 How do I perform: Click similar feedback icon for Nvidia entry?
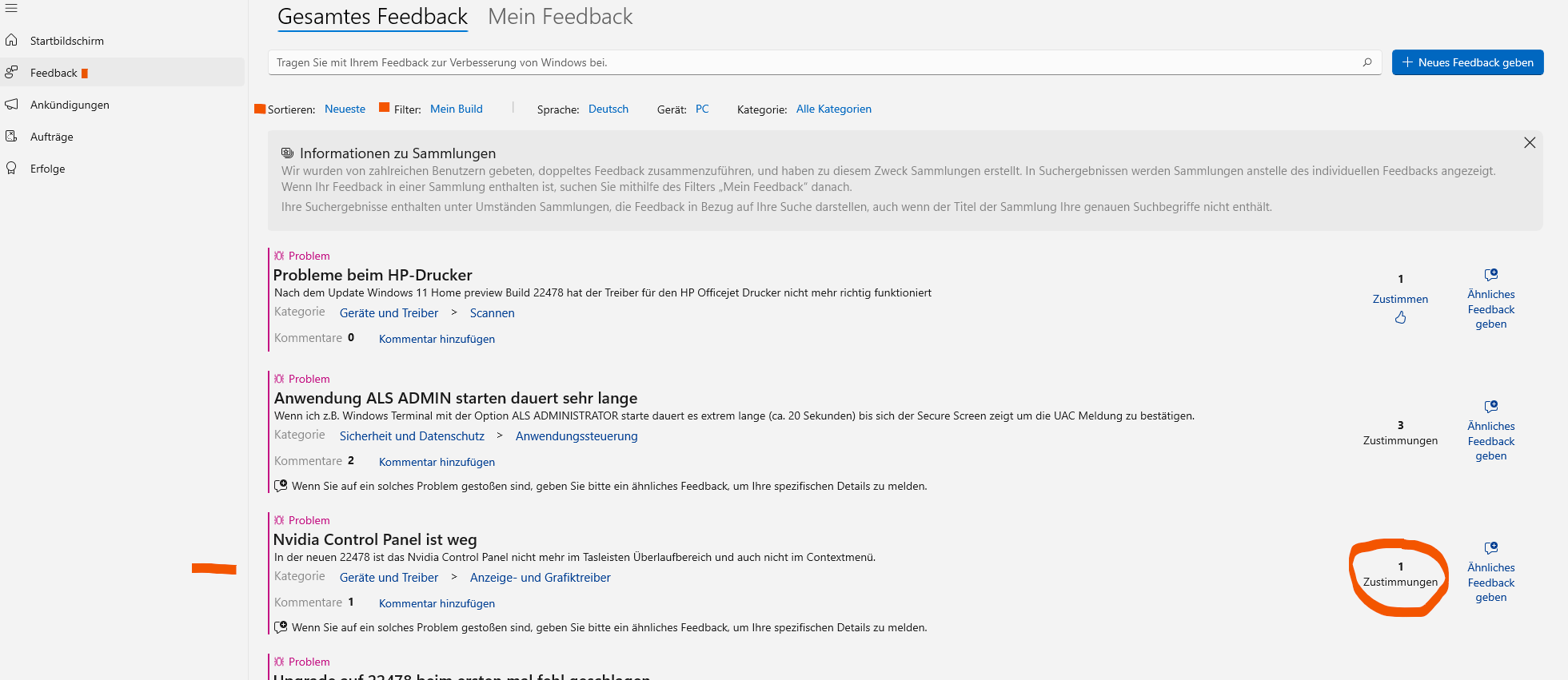pyautogui.click(x=1490, y=548)
